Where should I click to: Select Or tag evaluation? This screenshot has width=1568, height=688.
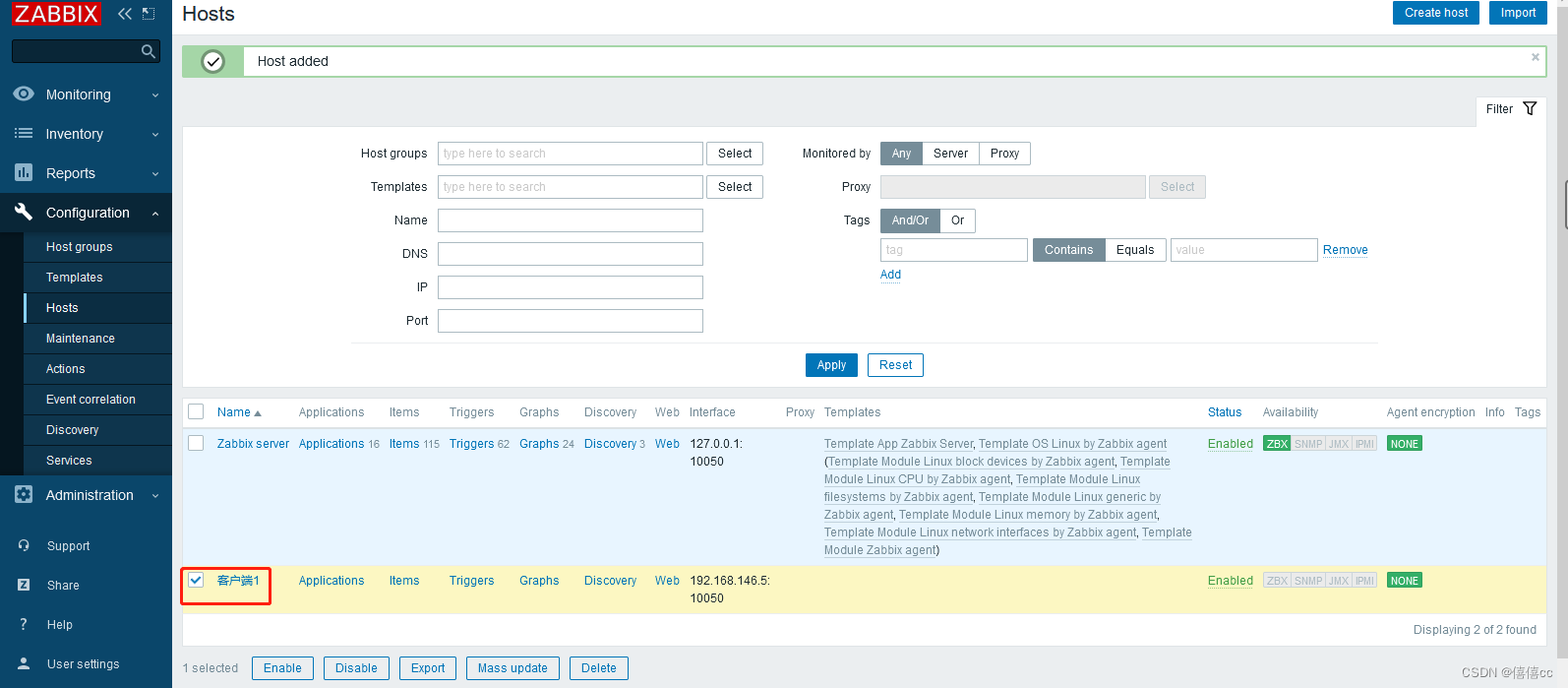957,220
